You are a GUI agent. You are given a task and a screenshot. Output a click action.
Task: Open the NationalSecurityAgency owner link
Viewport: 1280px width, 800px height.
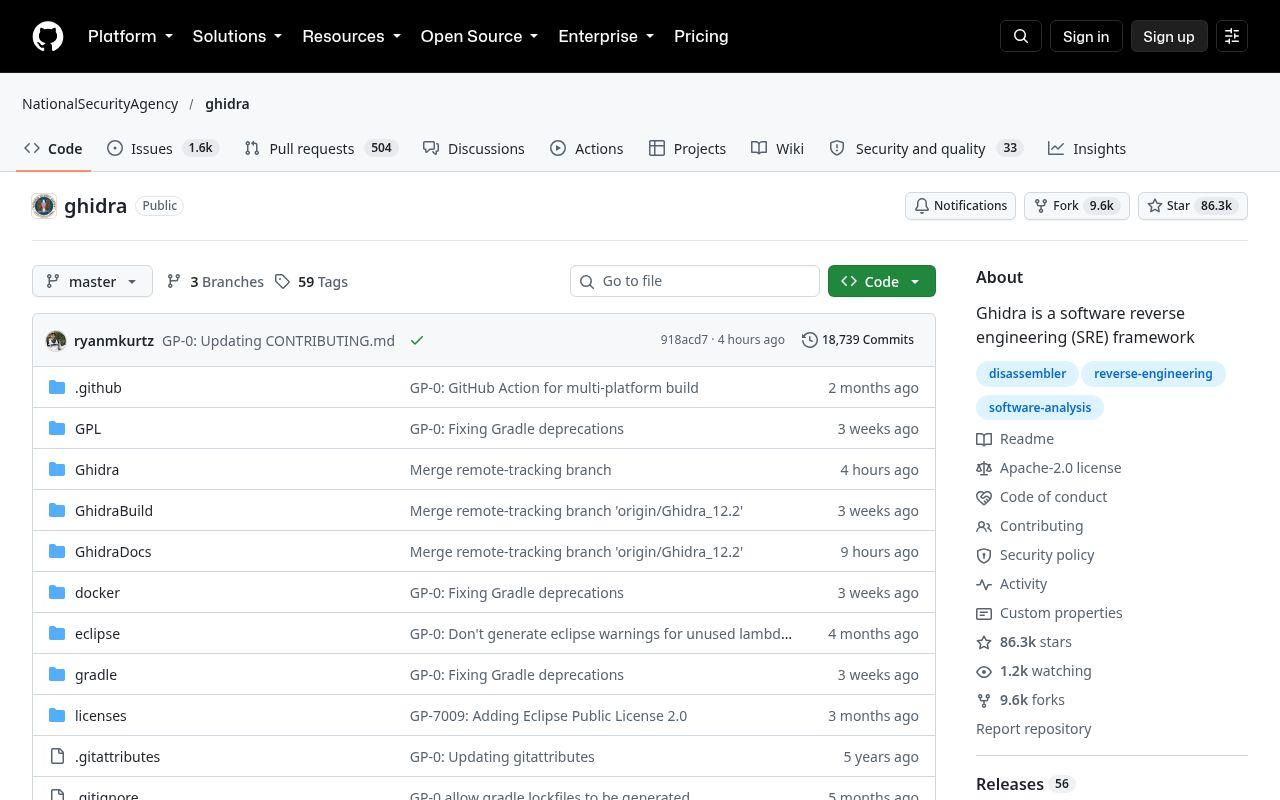click(100, 104)
